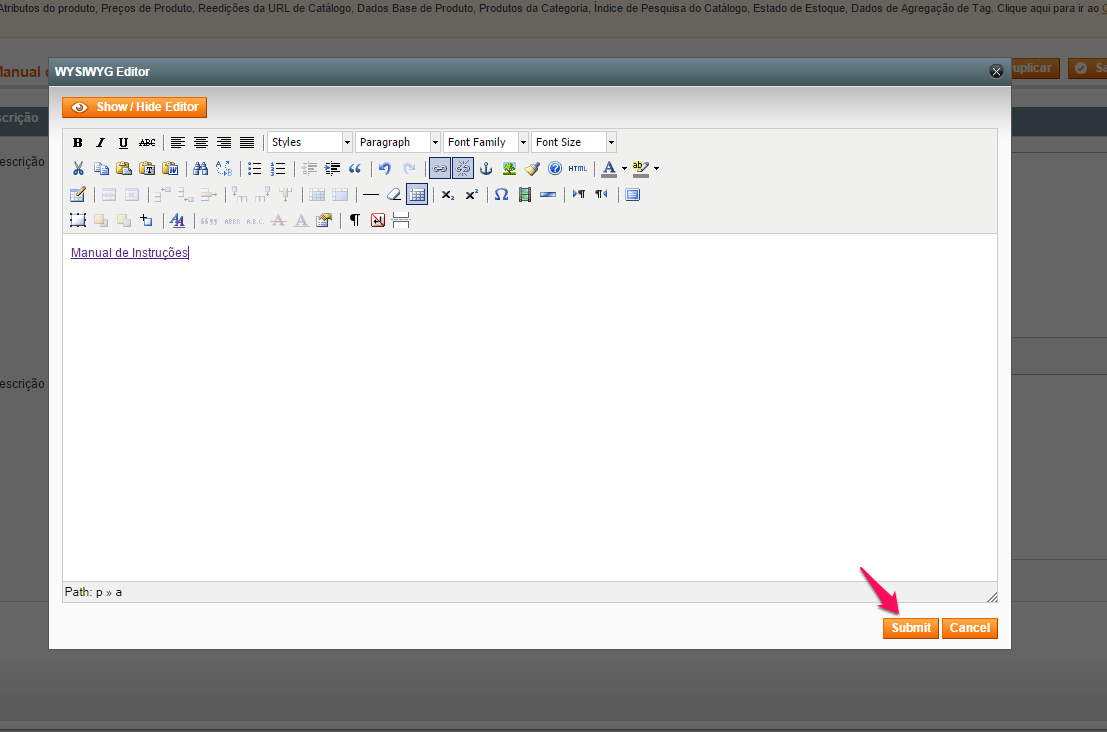Open the Font Size dropdown
The width and height of the screenshot is (1107, 732).
[574, 142]
